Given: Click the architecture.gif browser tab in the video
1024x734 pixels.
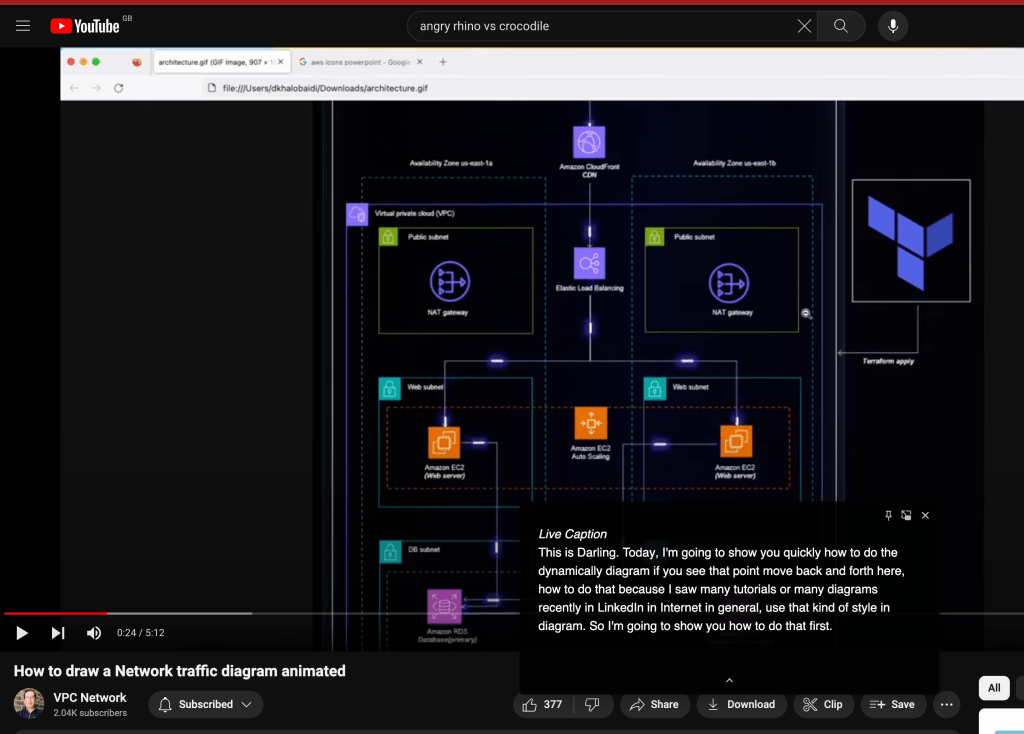Looking at the screenshot, I should [x=221, y=62].
